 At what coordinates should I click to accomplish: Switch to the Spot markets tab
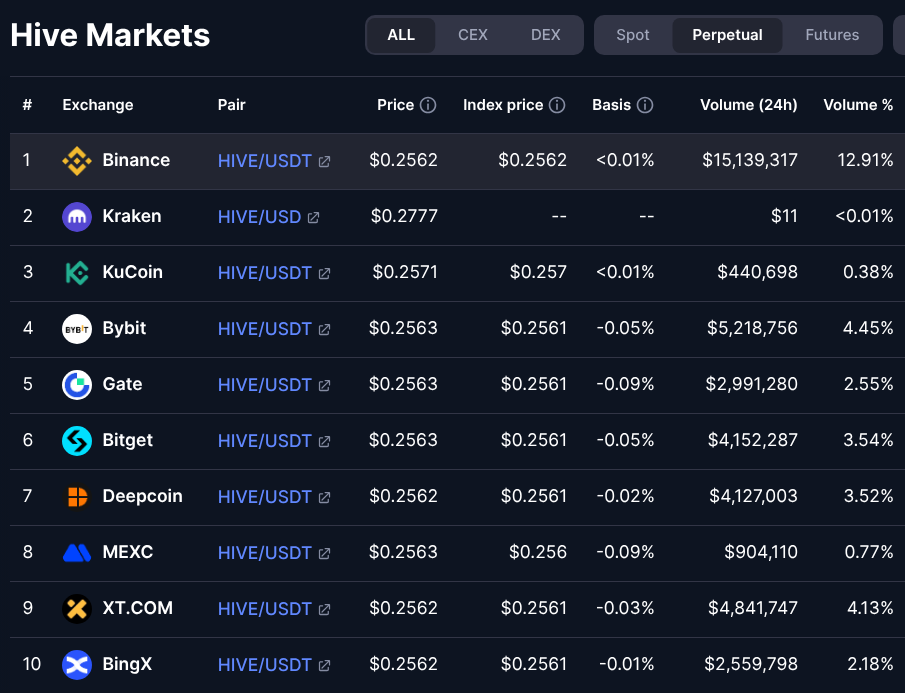pos(633,35)
